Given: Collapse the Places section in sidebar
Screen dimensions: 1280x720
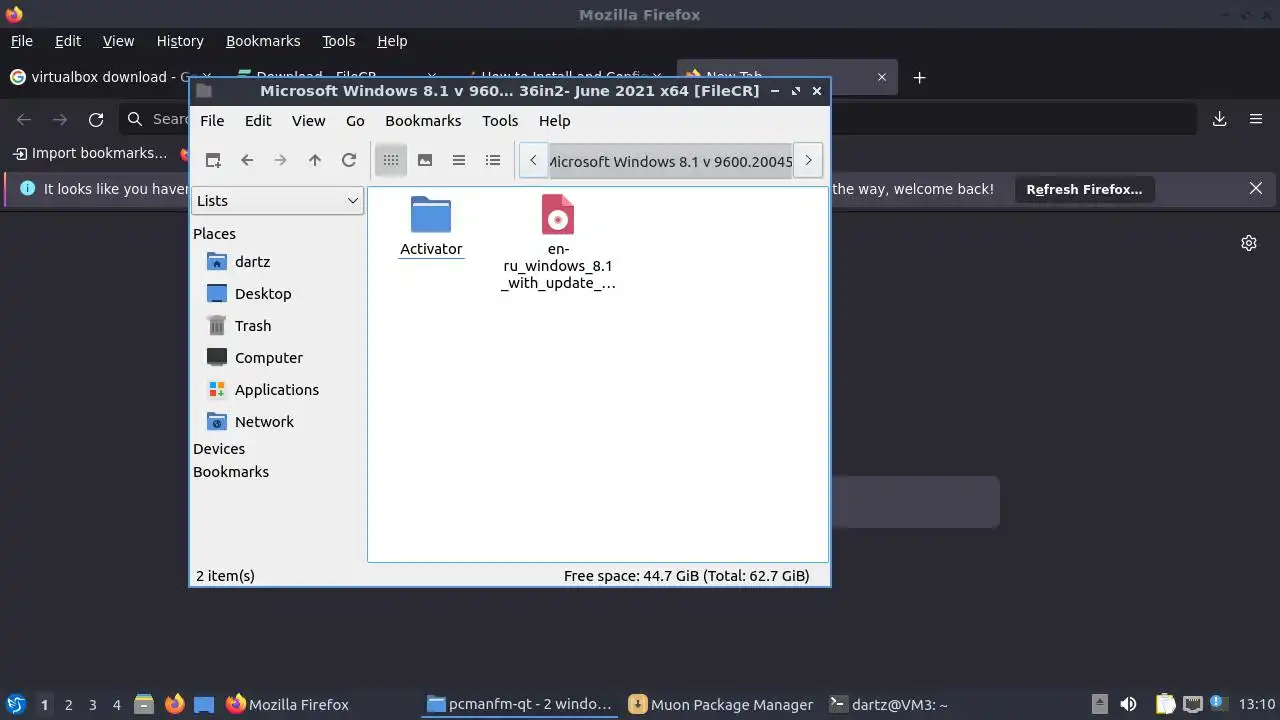Looking at the screenshot, I should coord(214,234).
